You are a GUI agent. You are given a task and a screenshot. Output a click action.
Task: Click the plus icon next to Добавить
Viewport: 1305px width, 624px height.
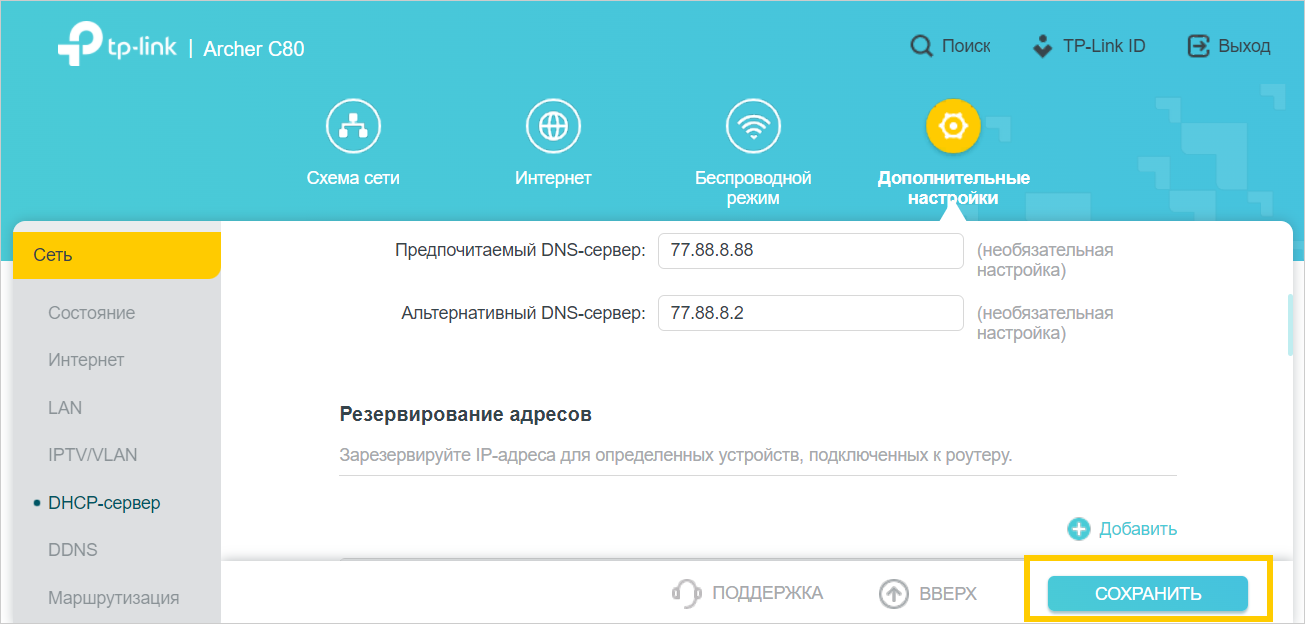pos(1078,529)
